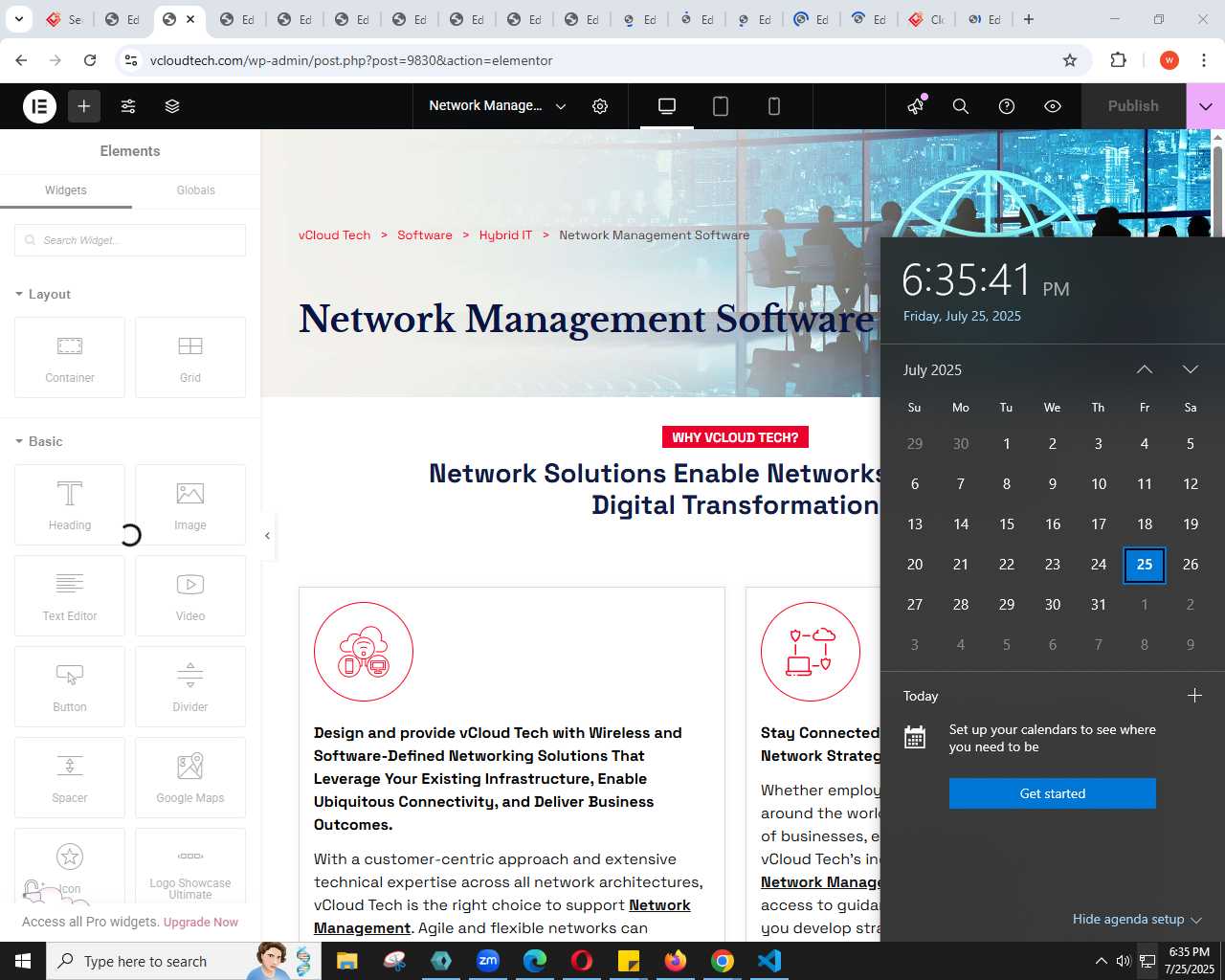Click the Publish button

click(x=1133, y=106)
